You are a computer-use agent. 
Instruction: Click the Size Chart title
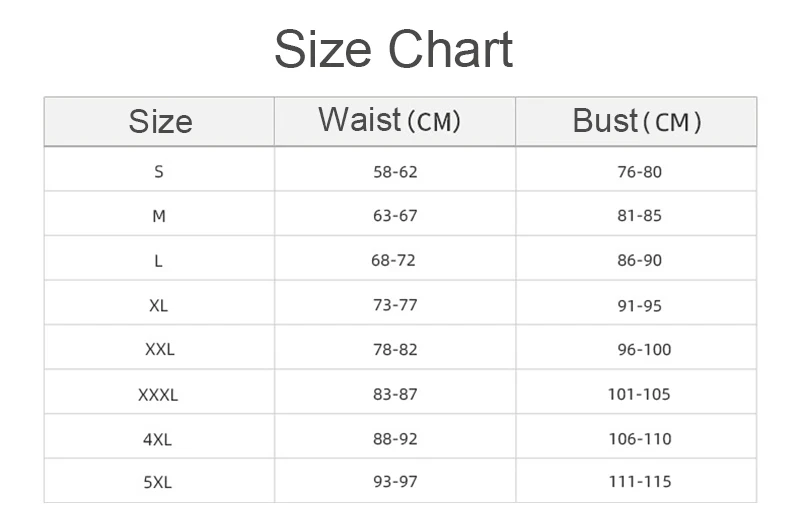(x=394, y=49)
